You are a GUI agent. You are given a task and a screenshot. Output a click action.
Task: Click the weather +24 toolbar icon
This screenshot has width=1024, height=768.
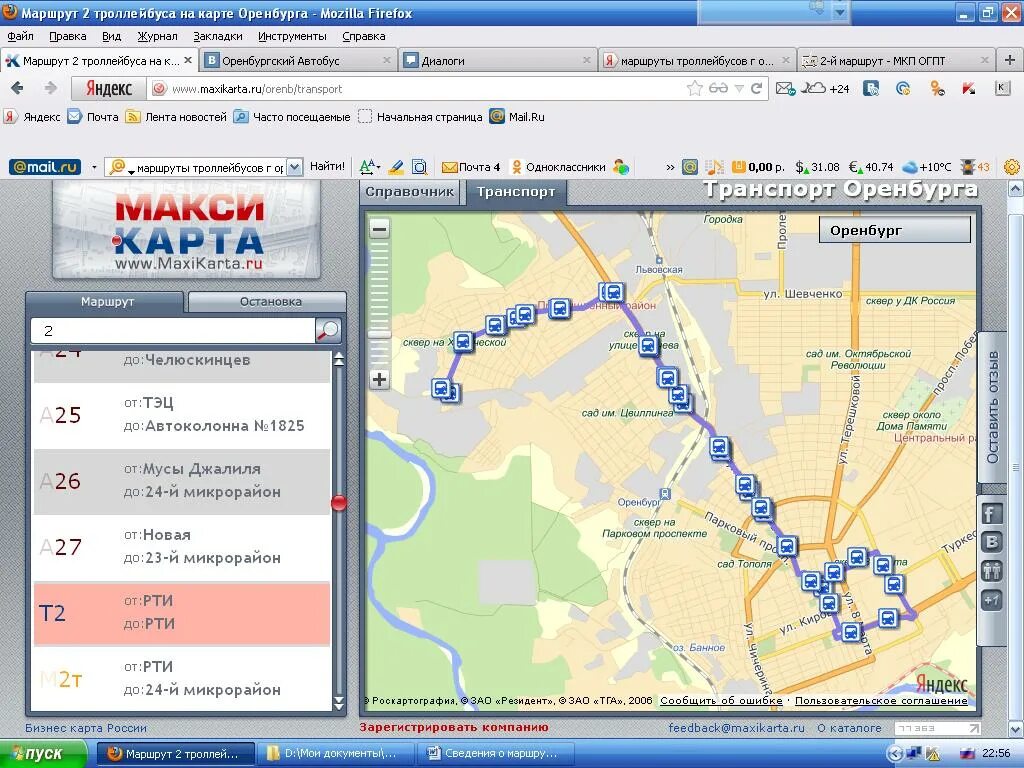(x=825, y=88)
